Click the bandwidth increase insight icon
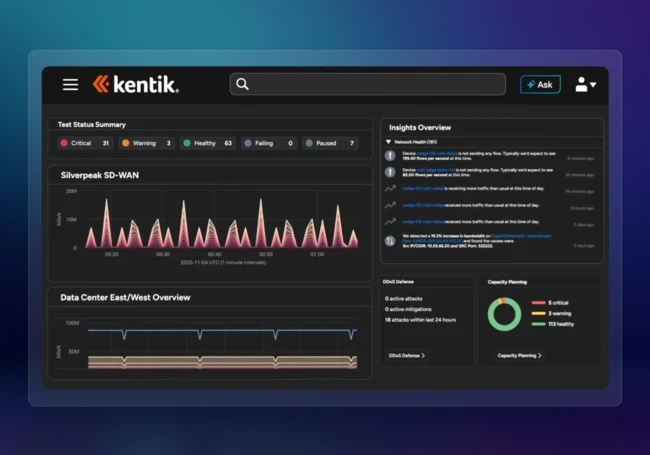The image size is (650, 455). point(390,241)
